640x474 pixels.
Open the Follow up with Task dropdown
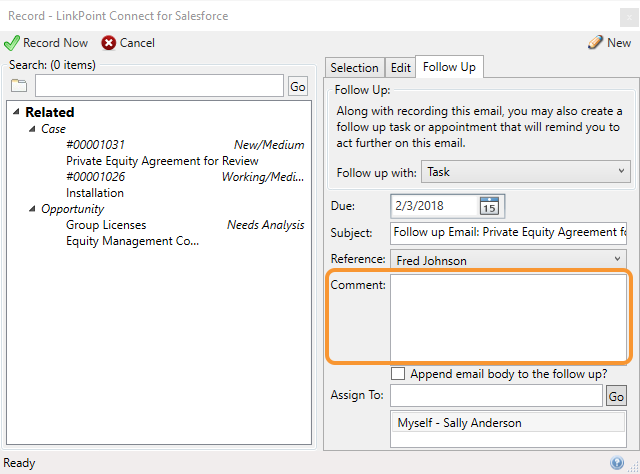coord(526,172)
